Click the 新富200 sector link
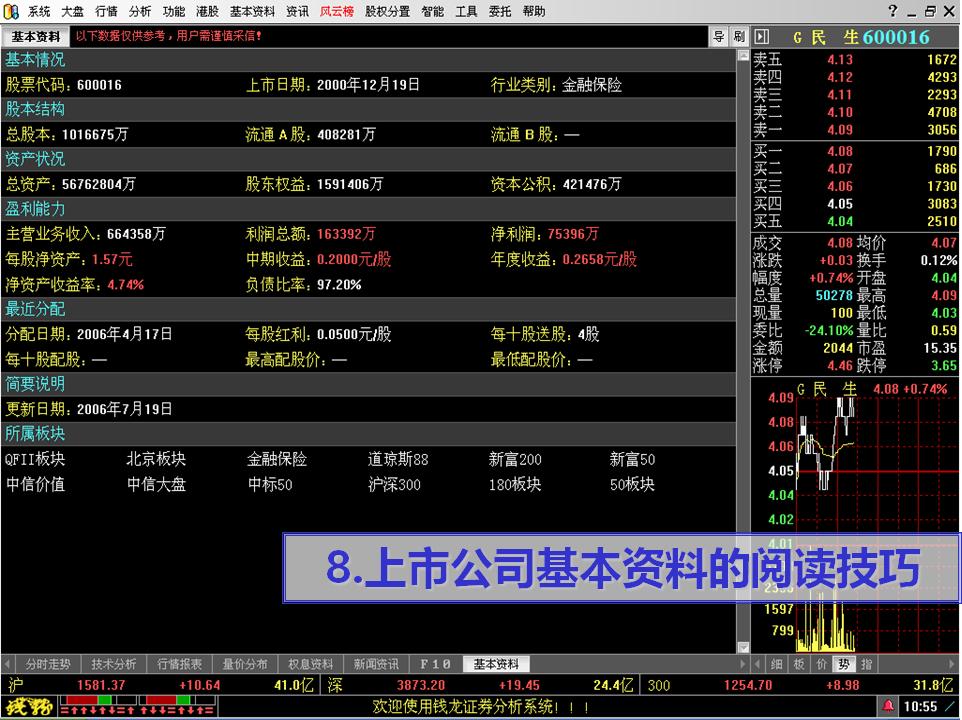 coord(515,459)
